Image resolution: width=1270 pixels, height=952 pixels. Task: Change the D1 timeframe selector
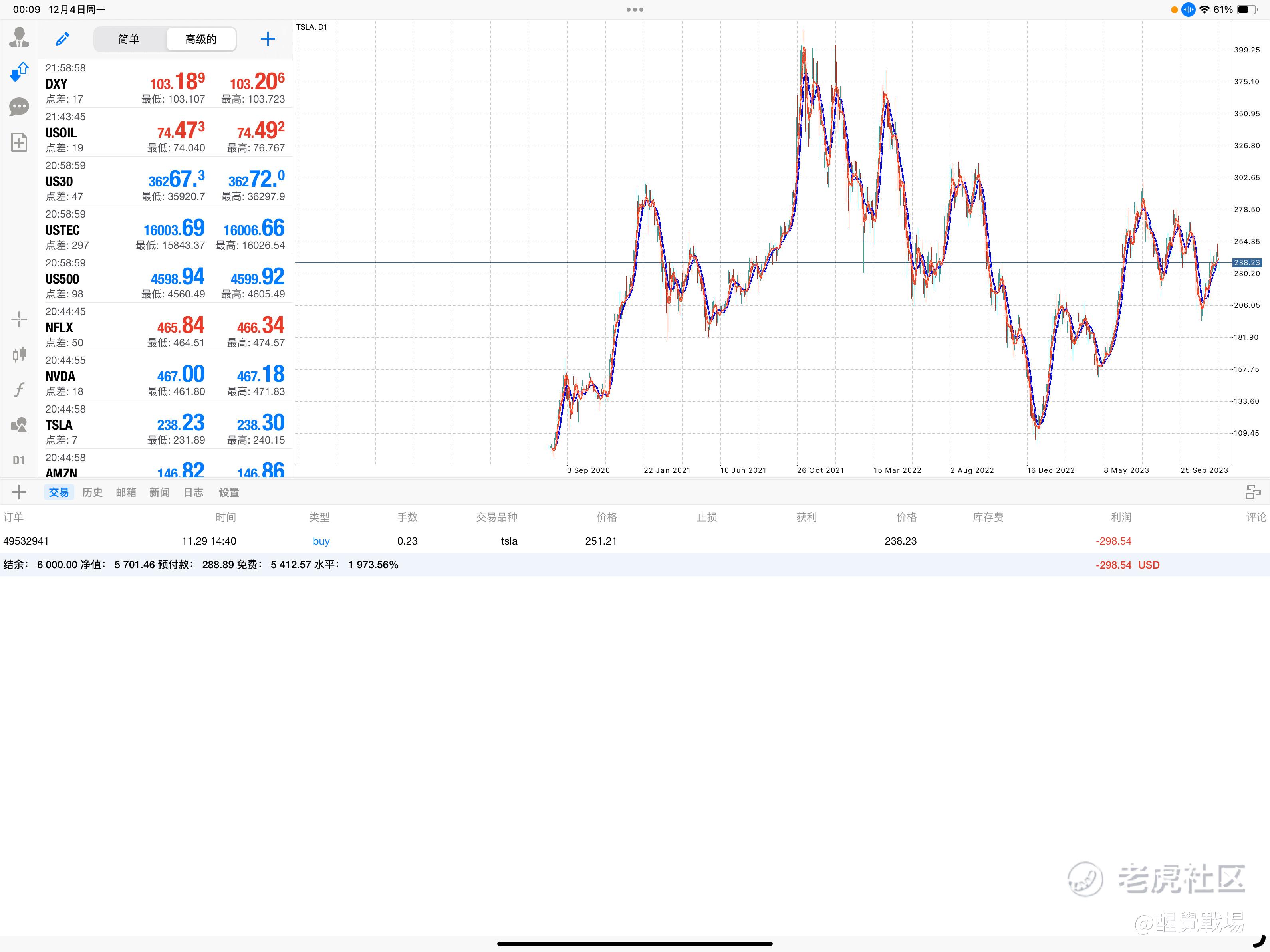pyautogui.click(x=19, y=460)
